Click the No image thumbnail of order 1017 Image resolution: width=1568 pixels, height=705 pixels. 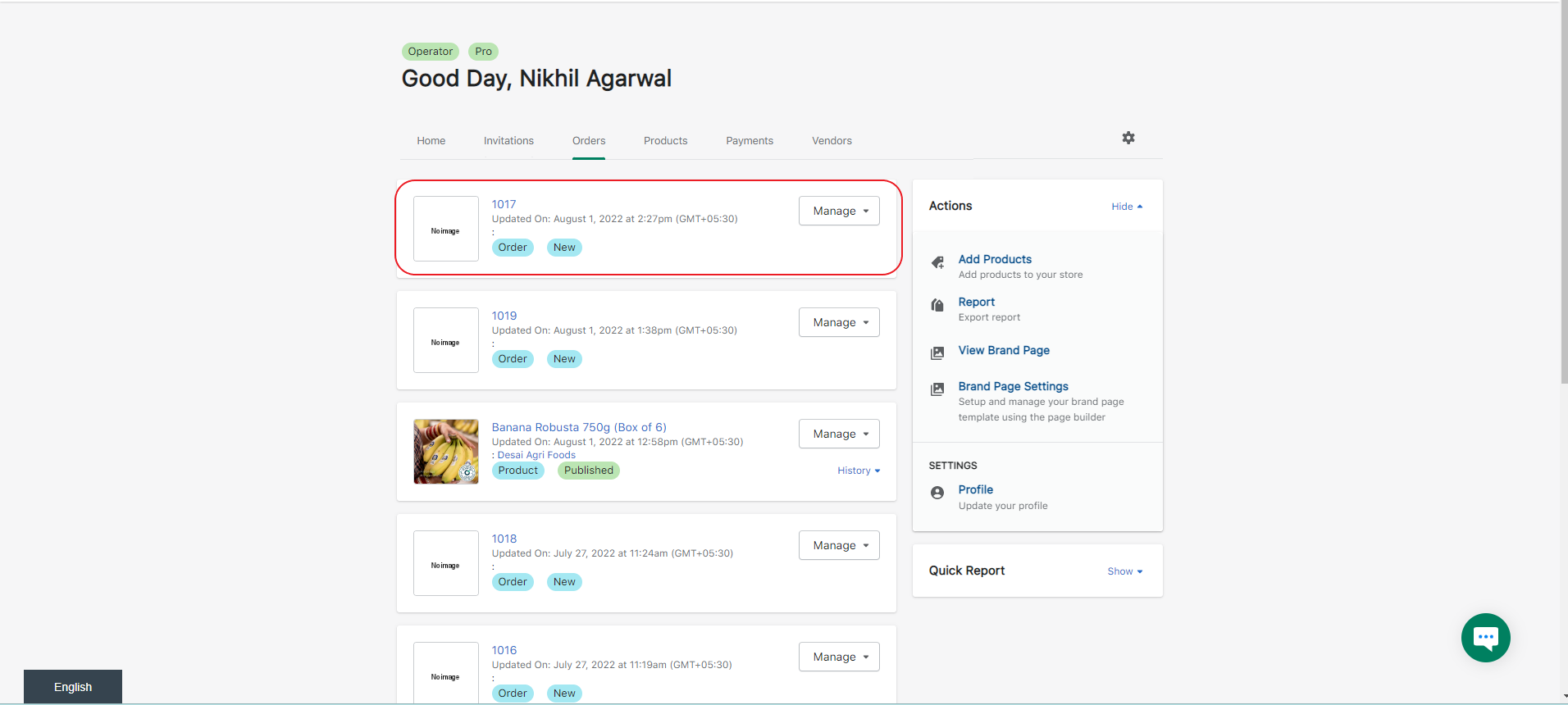446,229
